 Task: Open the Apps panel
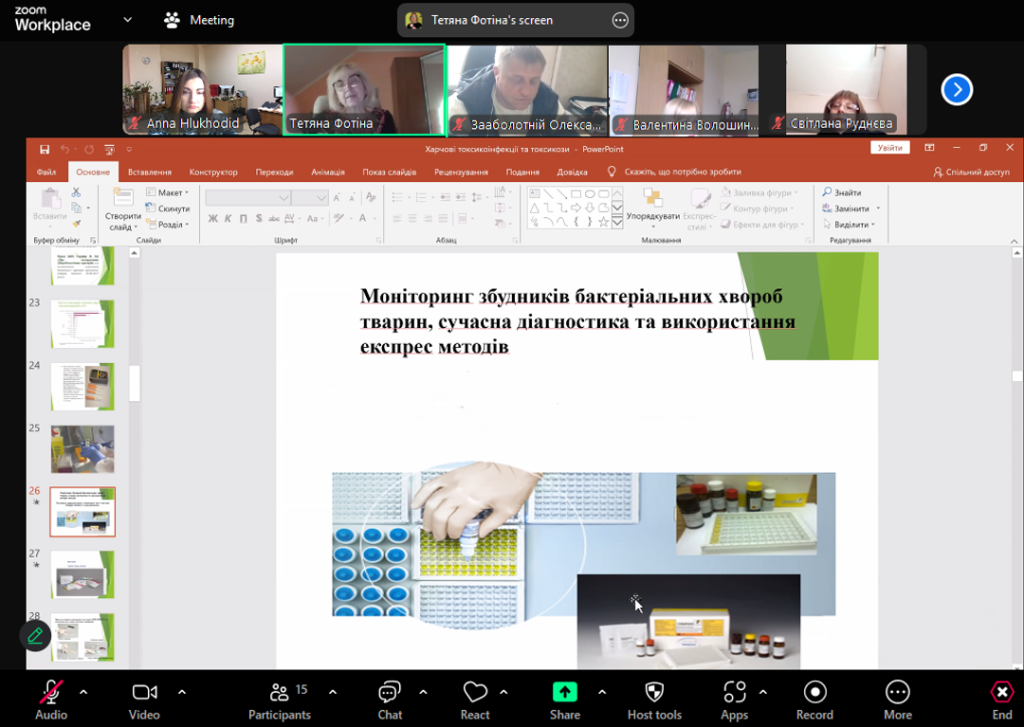pos(734,693)
